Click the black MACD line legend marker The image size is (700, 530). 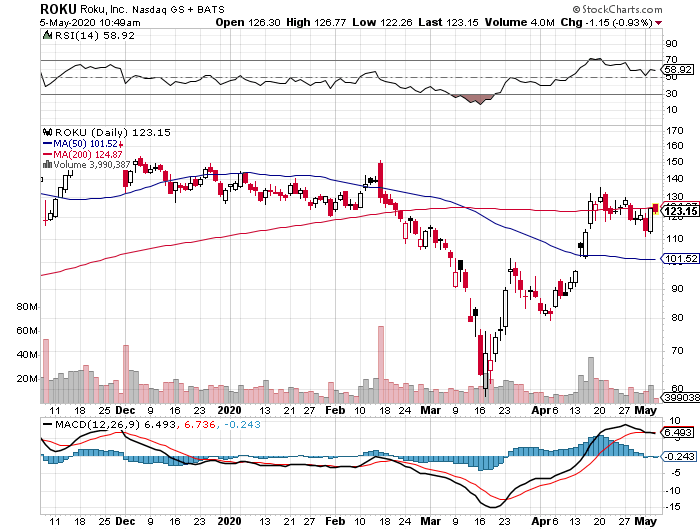[47, 424]
